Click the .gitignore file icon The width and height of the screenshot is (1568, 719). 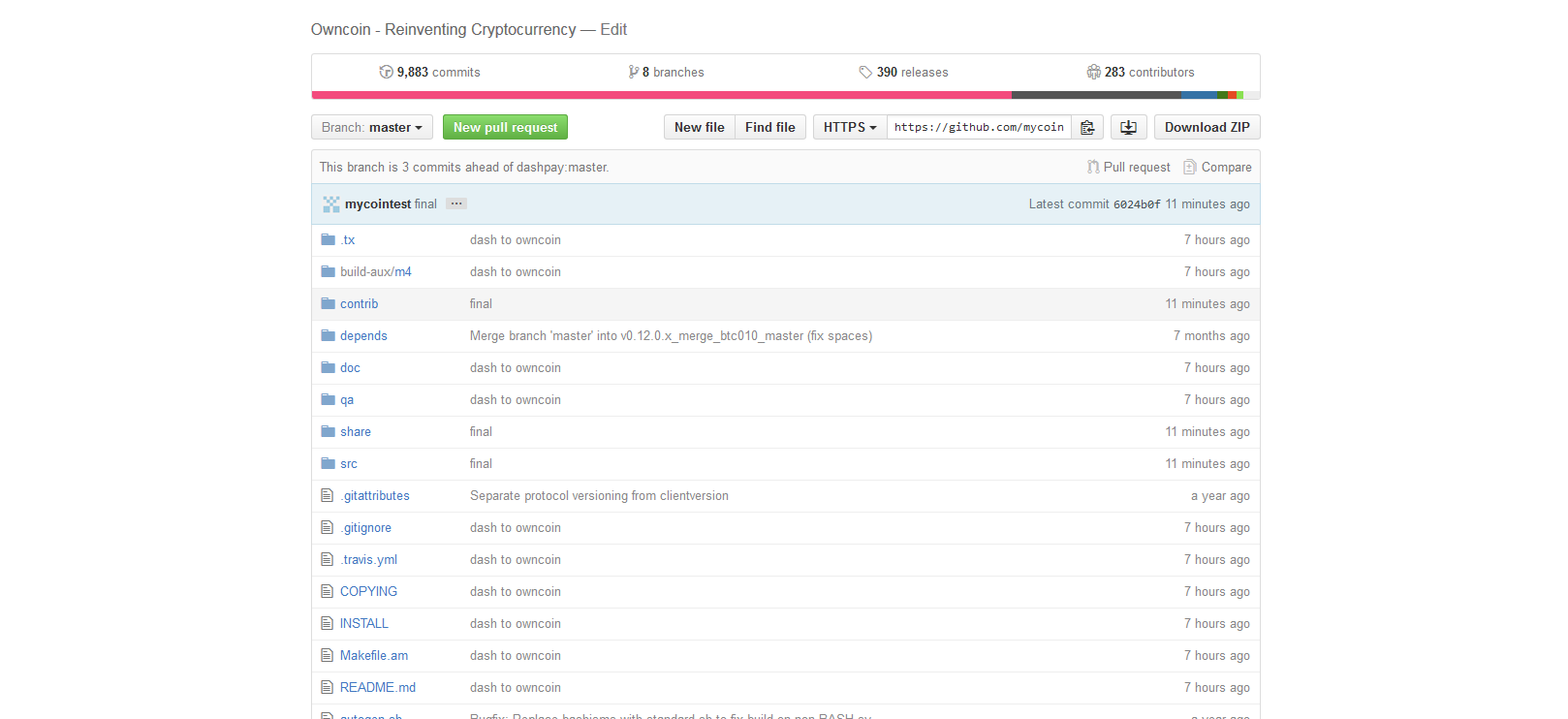point(327,527)
